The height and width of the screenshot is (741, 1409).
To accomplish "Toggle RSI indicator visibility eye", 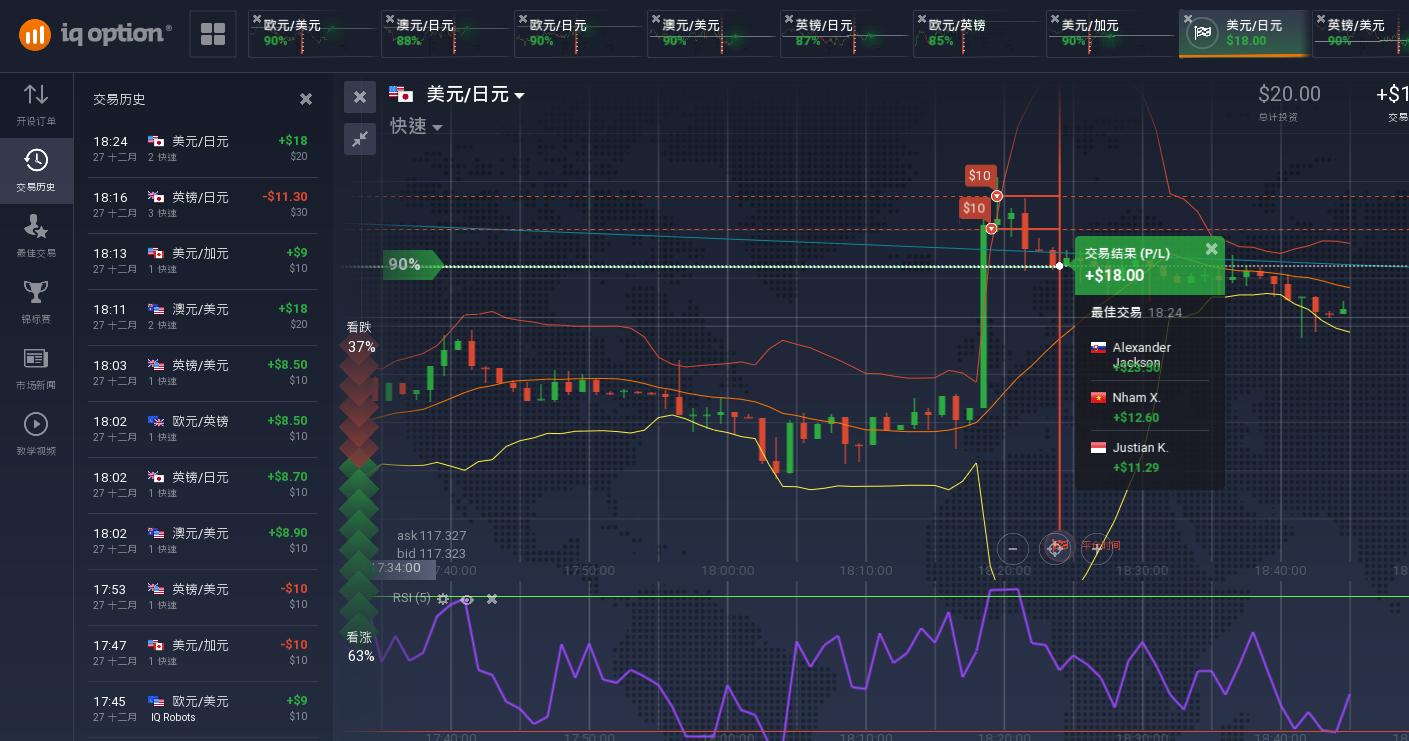I will click(x=466, y=599).
